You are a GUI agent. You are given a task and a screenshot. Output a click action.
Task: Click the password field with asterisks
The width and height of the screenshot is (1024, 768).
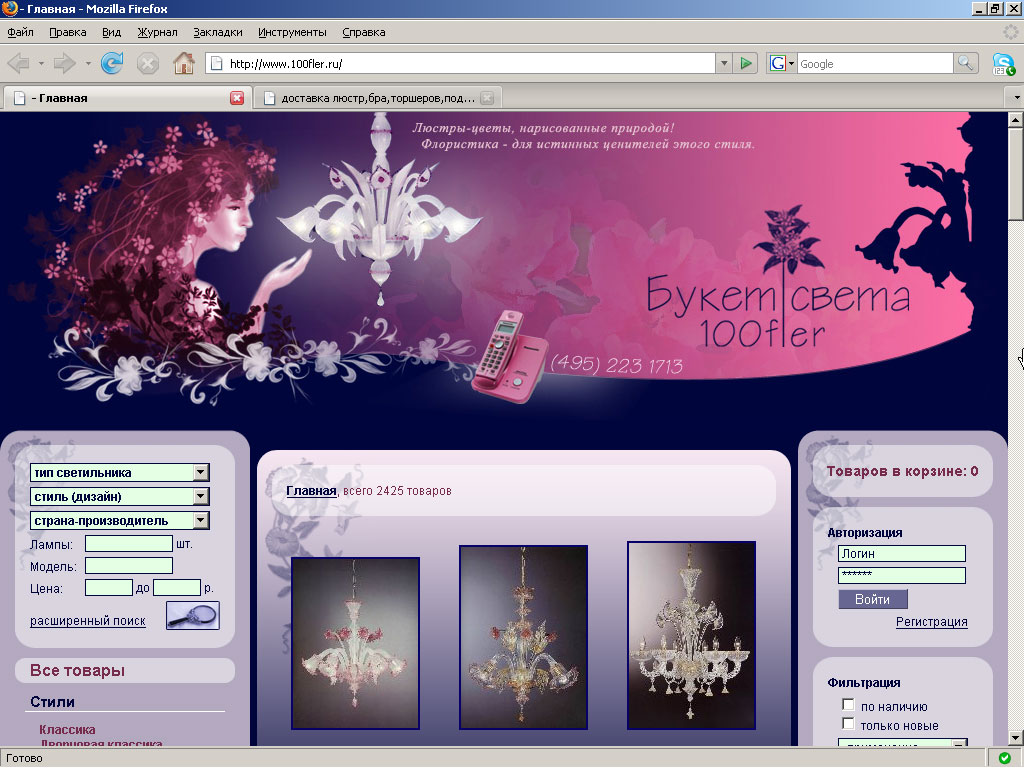tap(902, 575)
